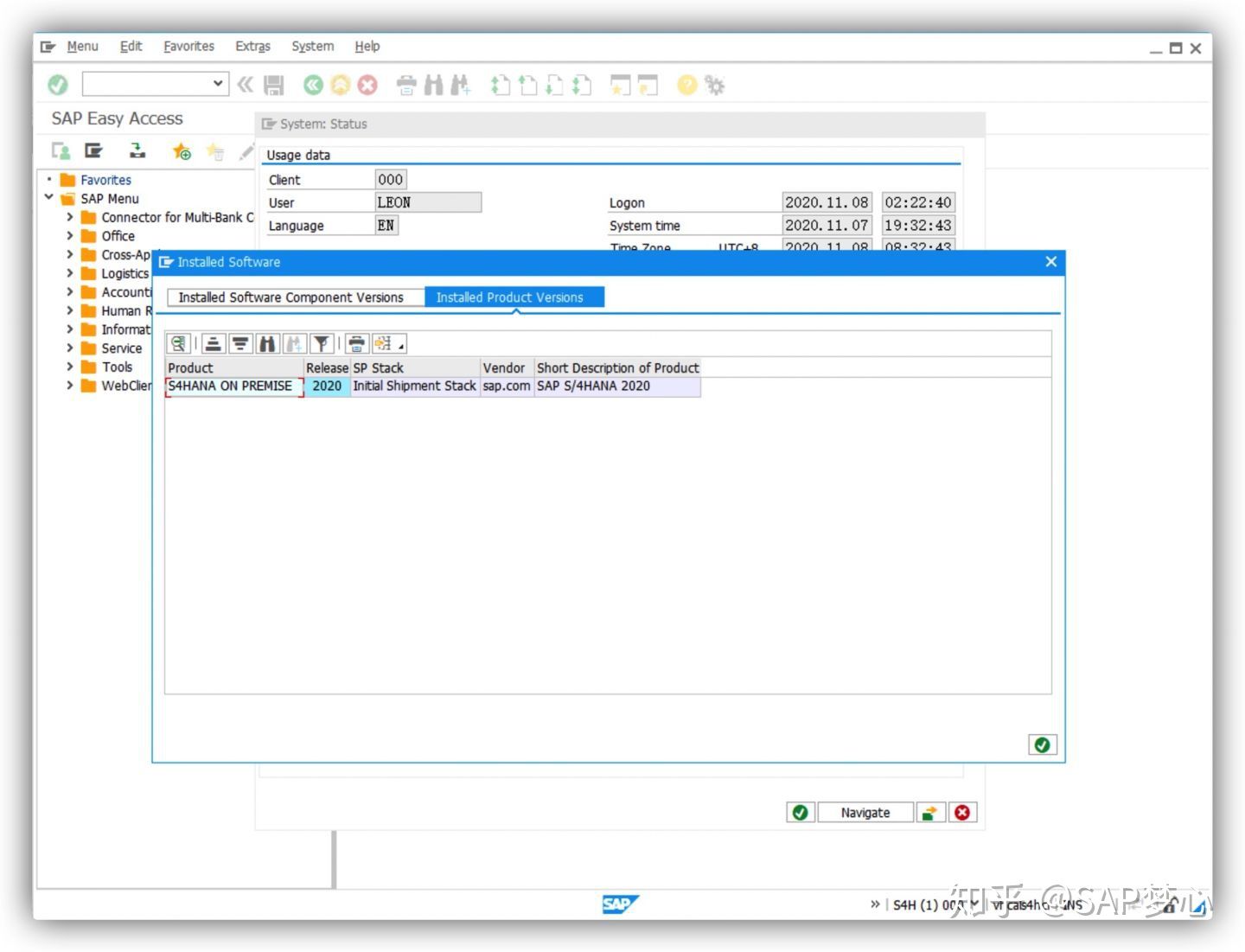Expand the Office folder node
This screenshot has width=1245, height=952.
[x=70, y=236]
